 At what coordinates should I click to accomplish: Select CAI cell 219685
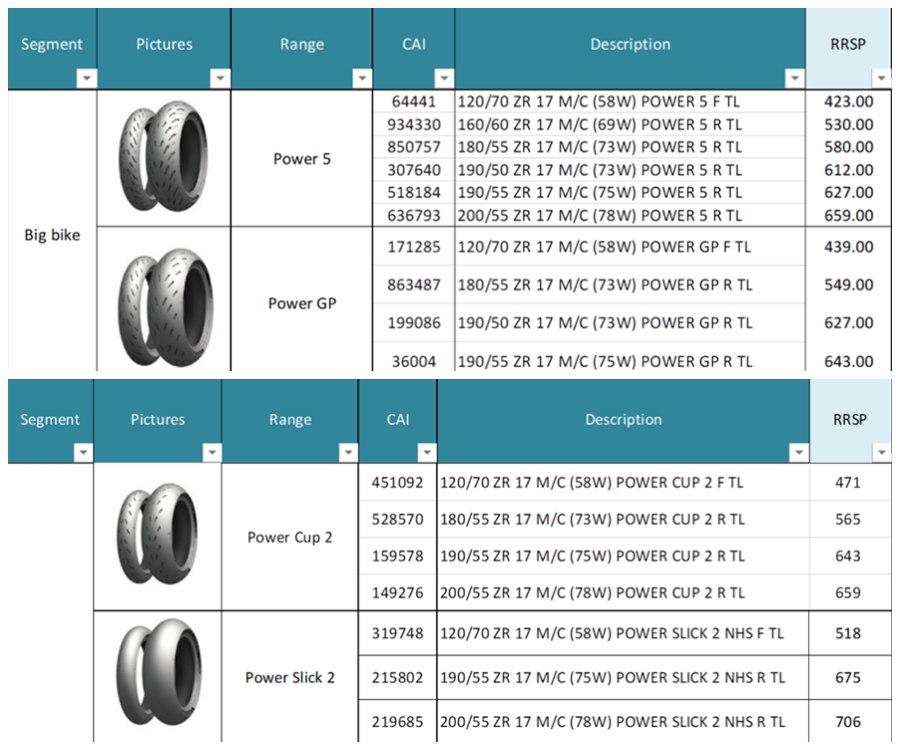coord(397,721)
